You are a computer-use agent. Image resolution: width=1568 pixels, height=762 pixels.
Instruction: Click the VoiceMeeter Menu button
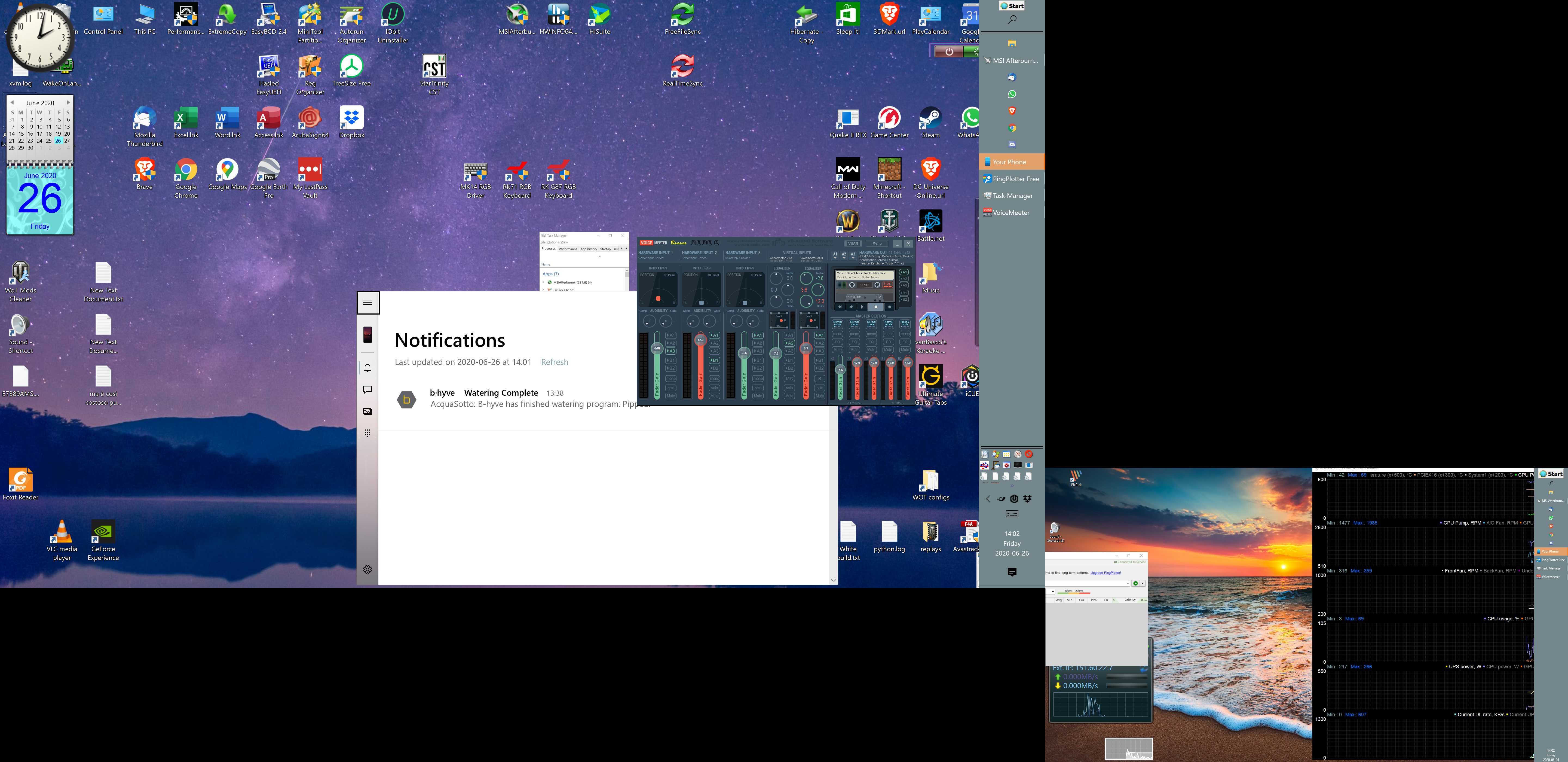click(x=877, y=244)
